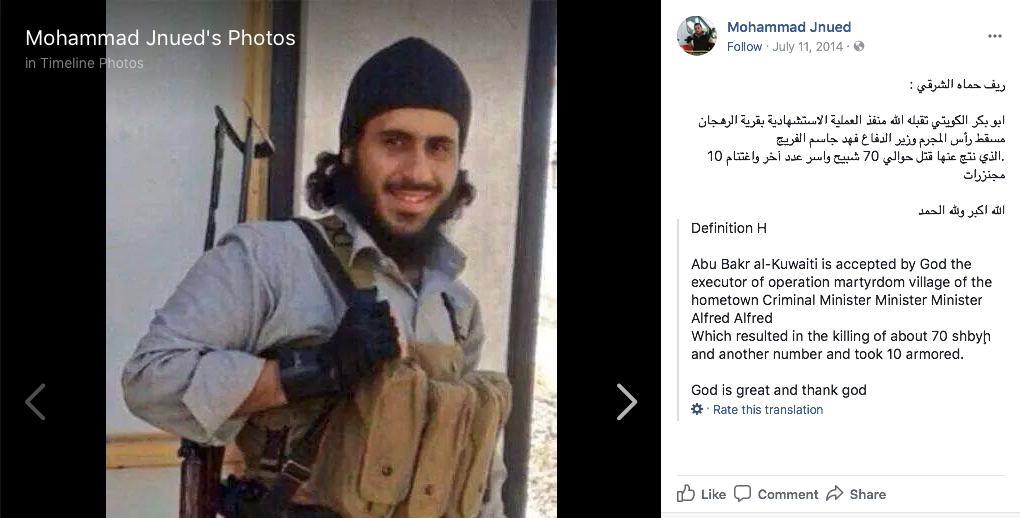Click the Like text label
This screenshot has height=518, width=1020.
(713, 495)
